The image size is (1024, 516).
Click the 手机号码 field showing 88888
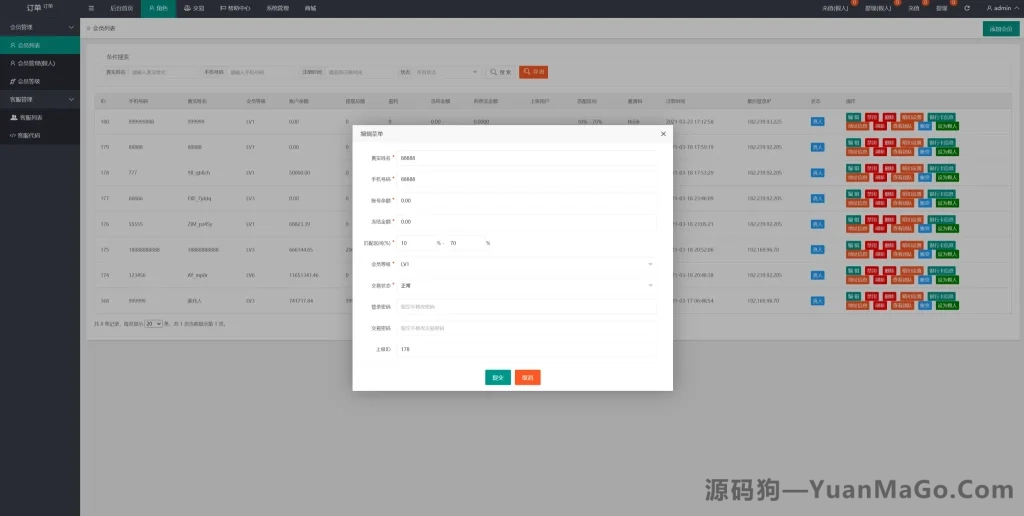pyautogui.click(x=526, y=179)
